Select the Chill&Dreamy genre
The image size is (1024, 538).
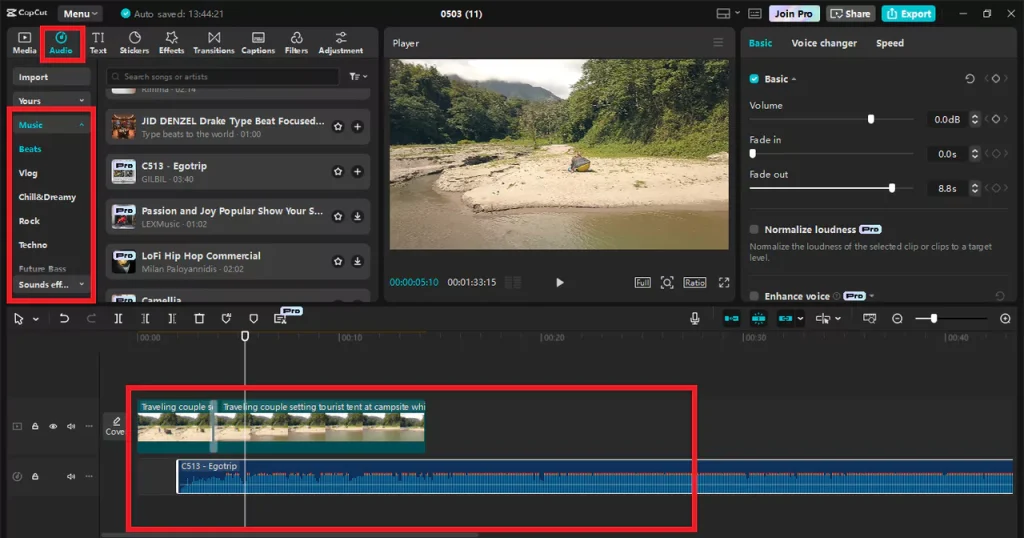point(47,197)
